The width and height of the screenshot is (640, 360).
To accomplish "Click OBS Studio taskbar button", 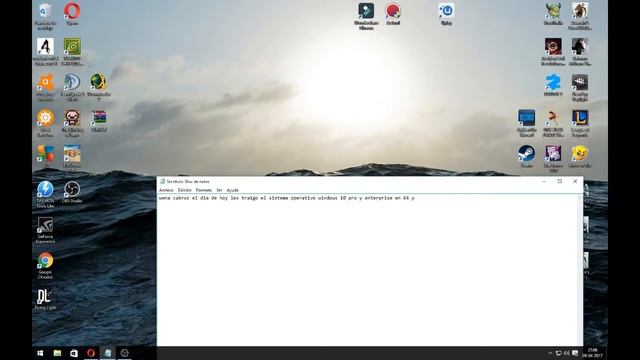I will click(124, 353).
